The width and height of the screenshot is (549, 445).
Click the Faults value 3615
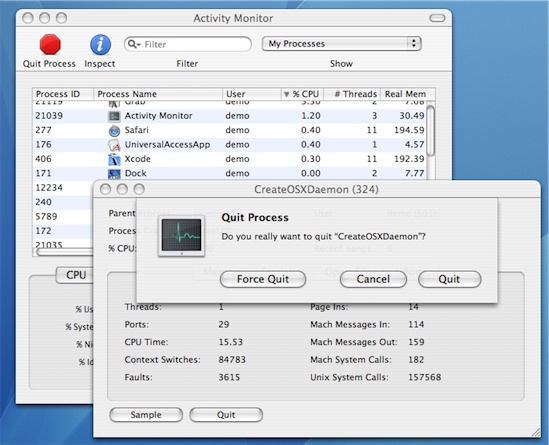229,377
